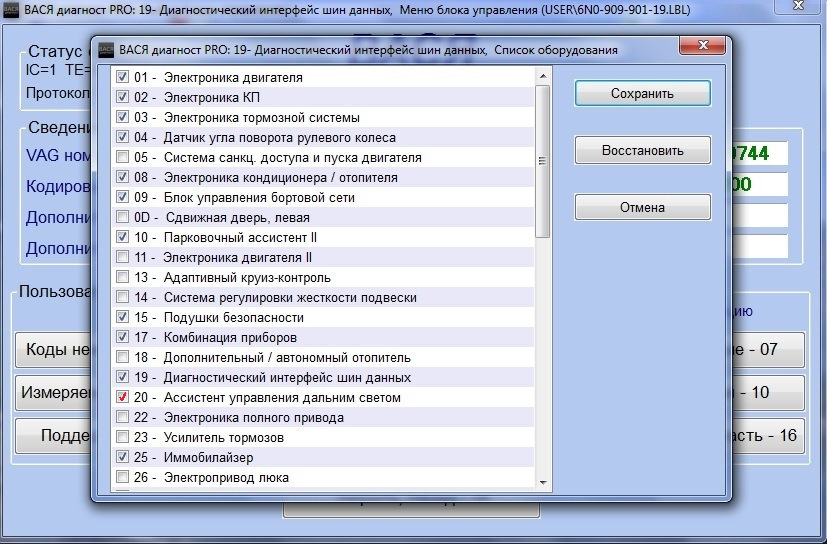Click the ВАСЯ icon in dialog title bar
The image size is (827, 544).
pos(107,50)
